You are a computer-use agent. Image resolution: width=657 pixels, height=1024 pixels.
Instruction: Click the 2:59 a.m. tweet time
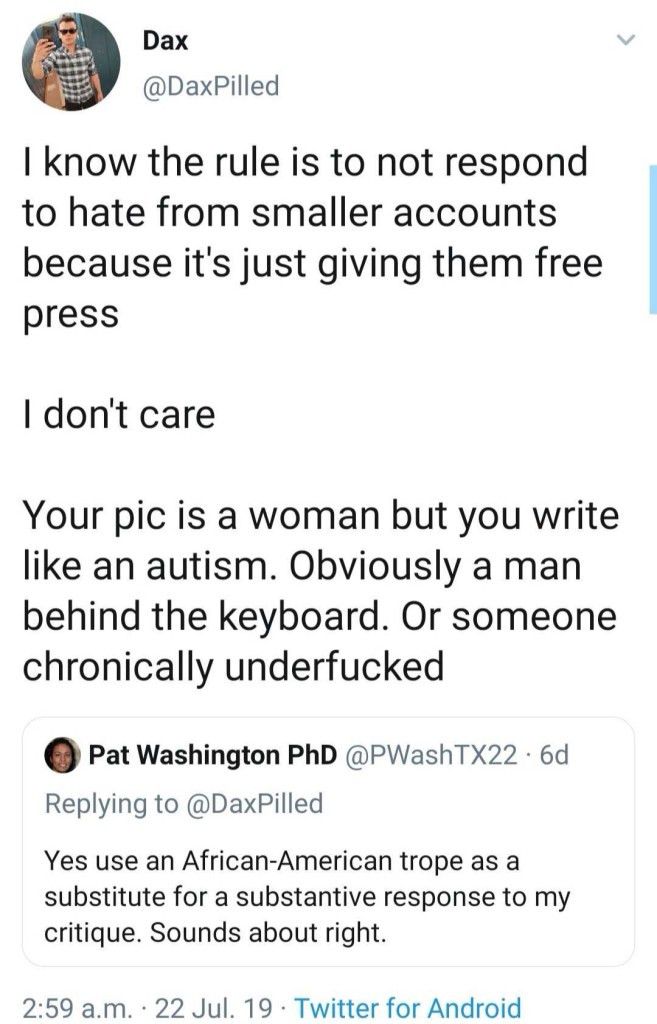click(75, 1005)
